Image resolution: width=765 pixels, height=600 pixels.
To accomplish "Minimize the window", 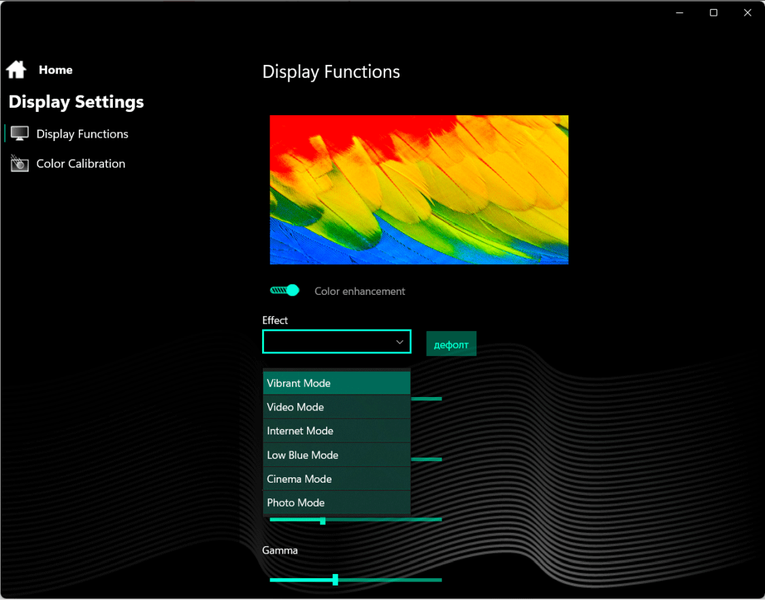I will 680,13.
